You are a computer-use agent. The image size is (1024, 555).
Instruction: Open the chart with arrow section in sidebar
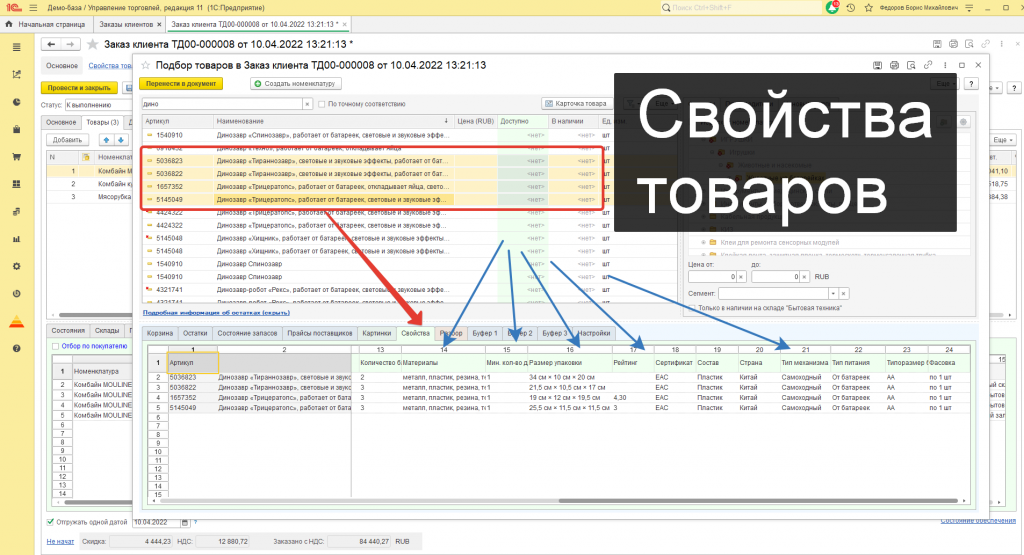coord(16,74)
